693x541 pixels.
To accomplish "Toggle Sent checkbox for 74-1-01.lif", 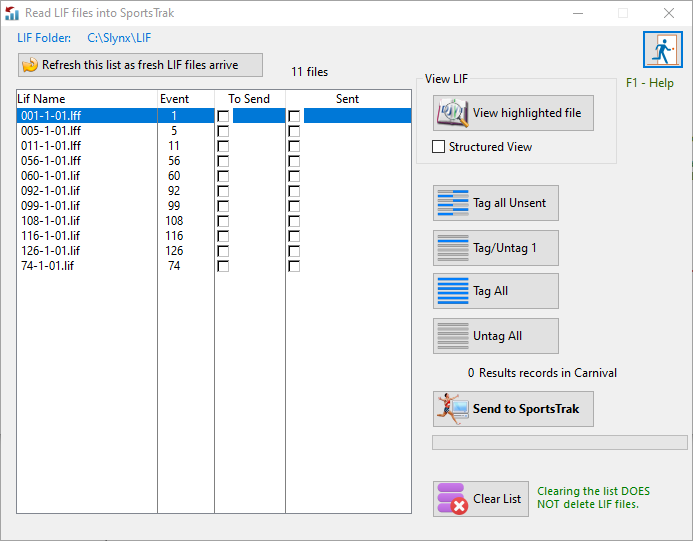I will click(294, 267).
